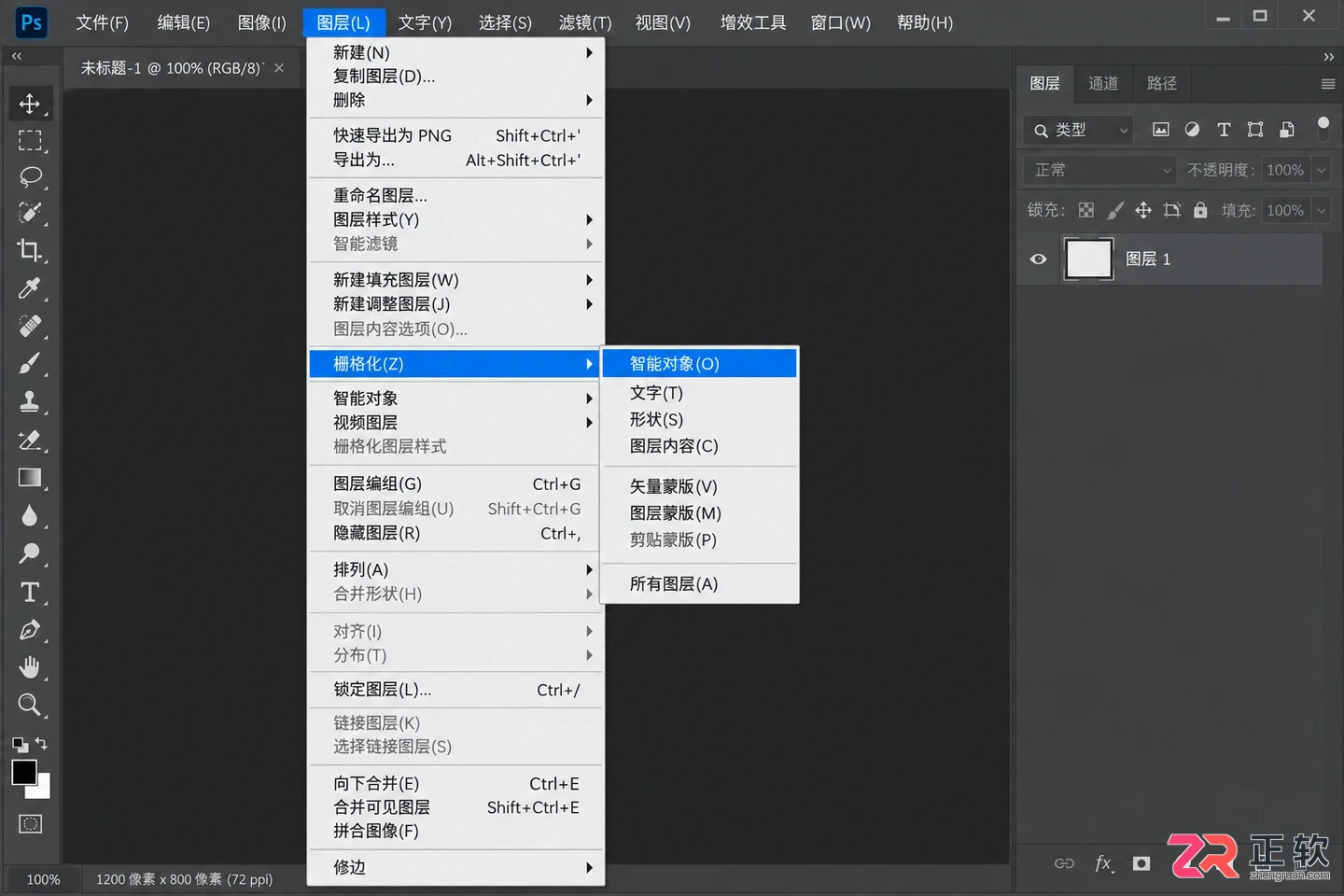This screenshot has width=1344, height=896.
Task: Select the Clone Stamp tool
Action: pyautogui.click(x=30, y=401)
